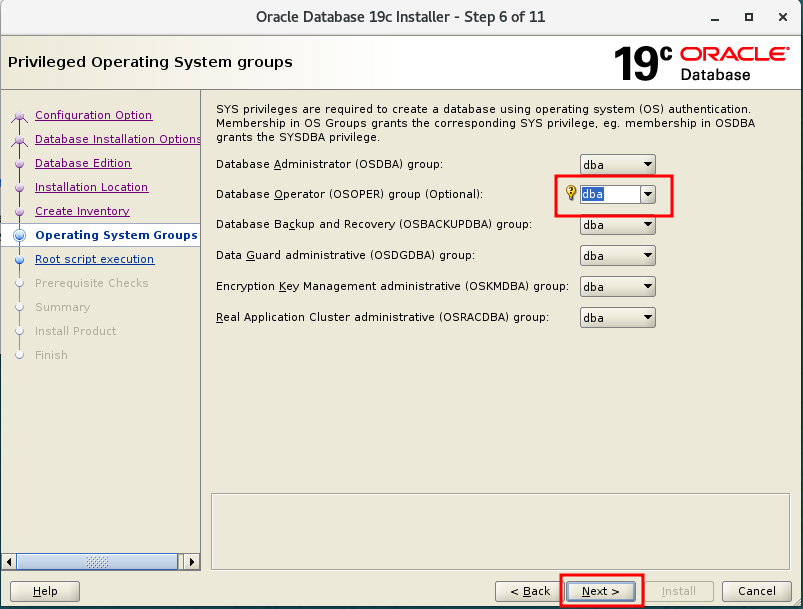Click the OSOPER group text field
The width and height of the screenshot is (803, 609).
coord(610,194)
